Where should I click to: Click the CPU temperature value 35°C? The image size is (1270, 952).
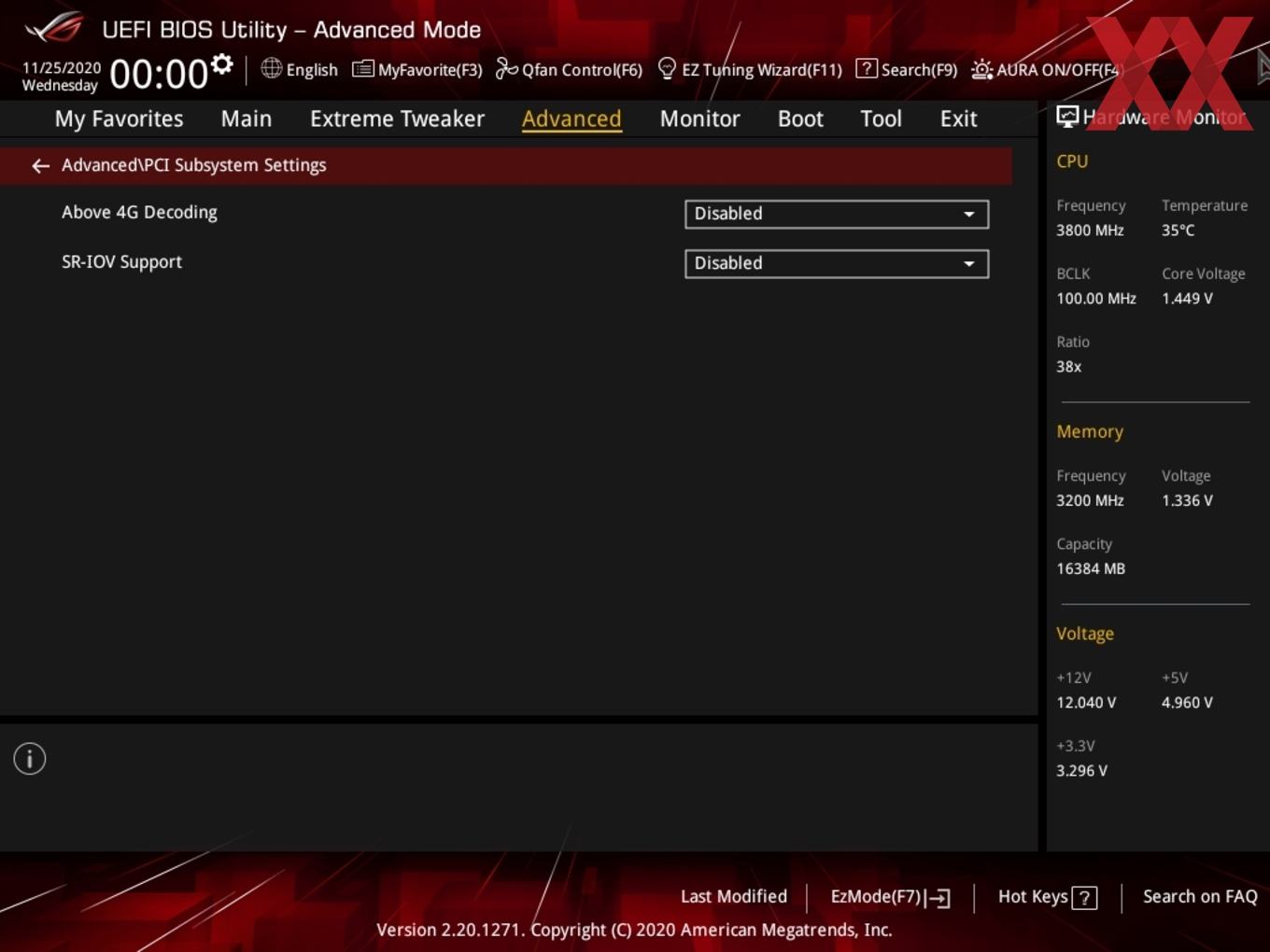(x=1178, y=231)
